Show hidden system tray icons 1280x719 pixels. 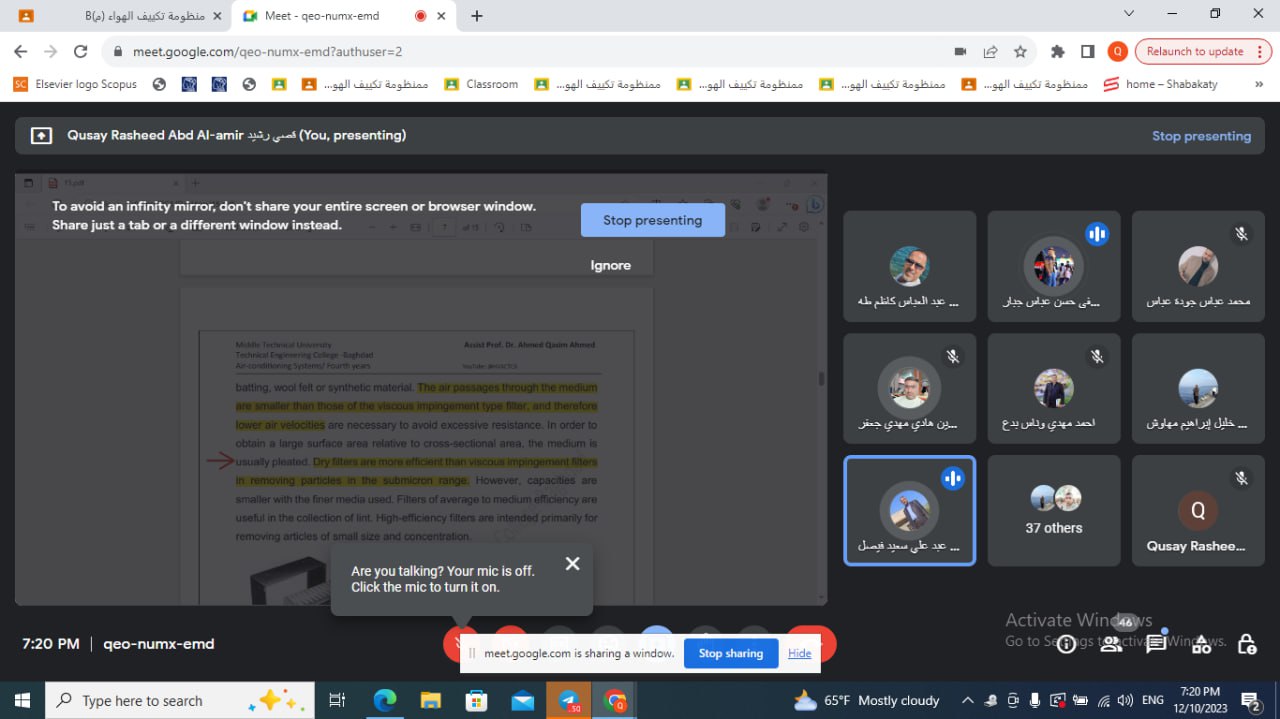coord(967,700)
